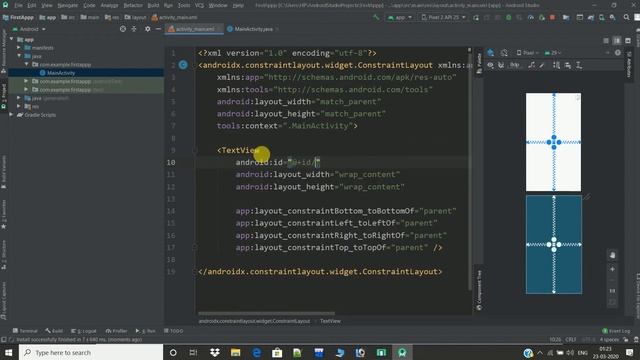Click the Apply Changes toolbar icon
The width and height of the screenshot is (640, 360).
coord(487,18)
